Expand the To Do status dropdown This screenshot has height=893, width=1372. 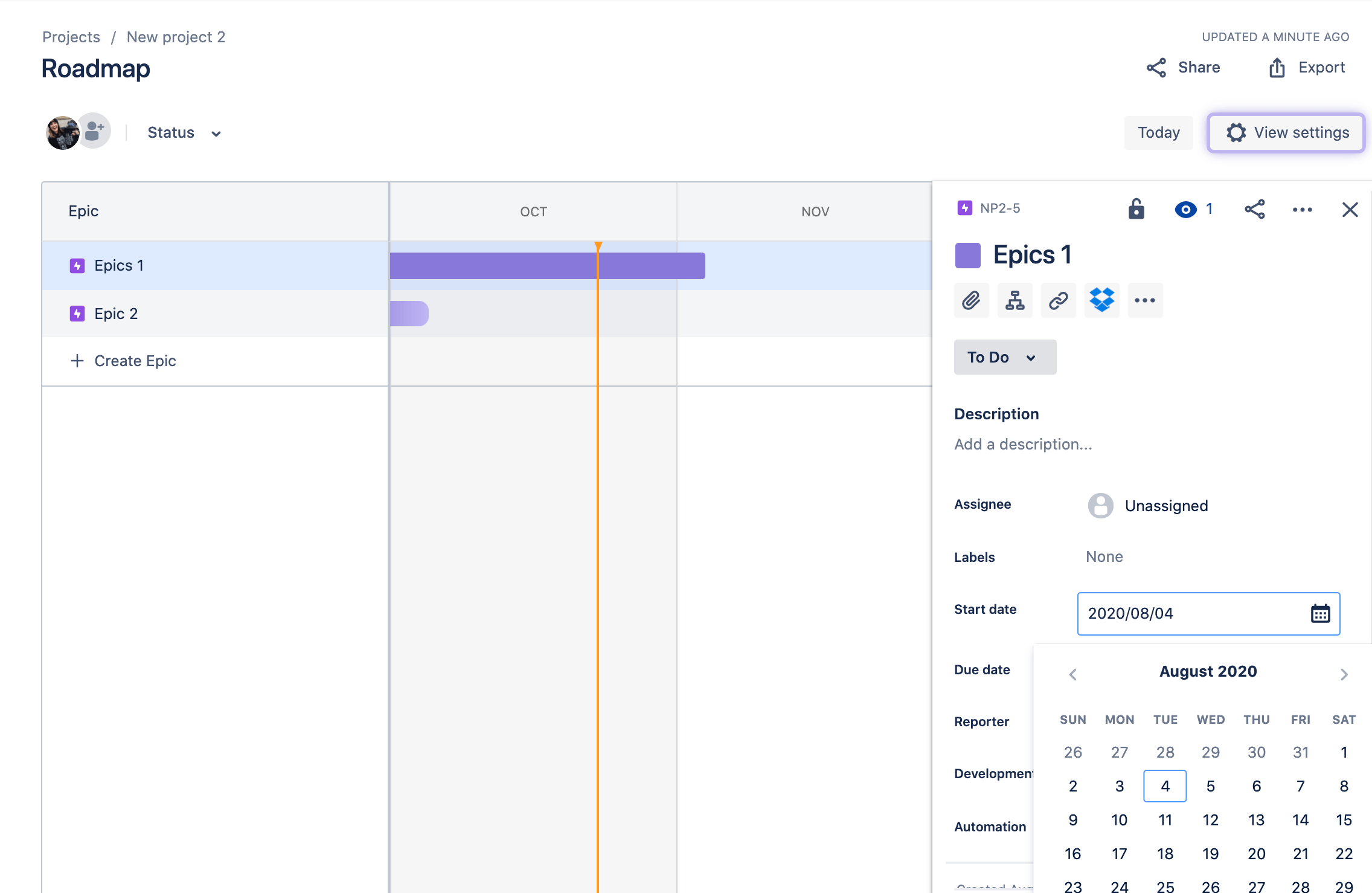coord(1001,356)
